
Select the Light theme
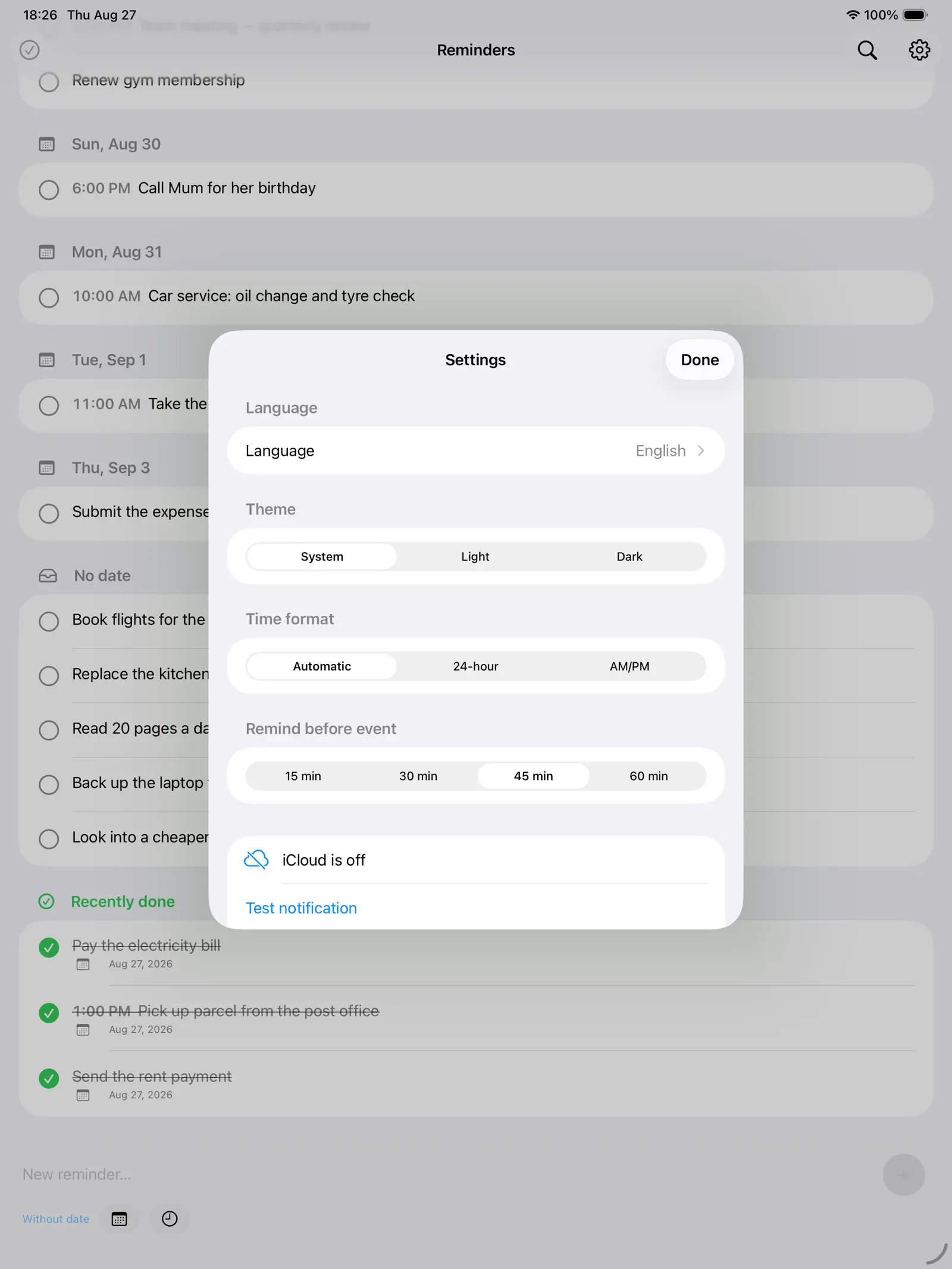pyautogui.click(x=475, y=556)
